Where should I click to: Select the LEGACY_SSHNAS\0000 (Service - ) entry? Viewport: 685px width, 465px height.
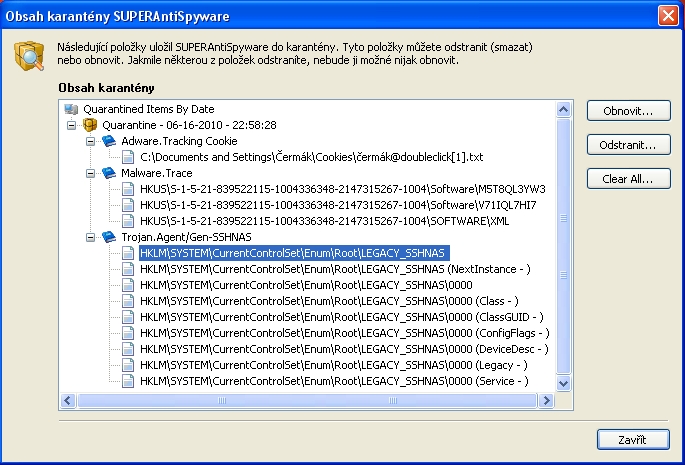334,381
